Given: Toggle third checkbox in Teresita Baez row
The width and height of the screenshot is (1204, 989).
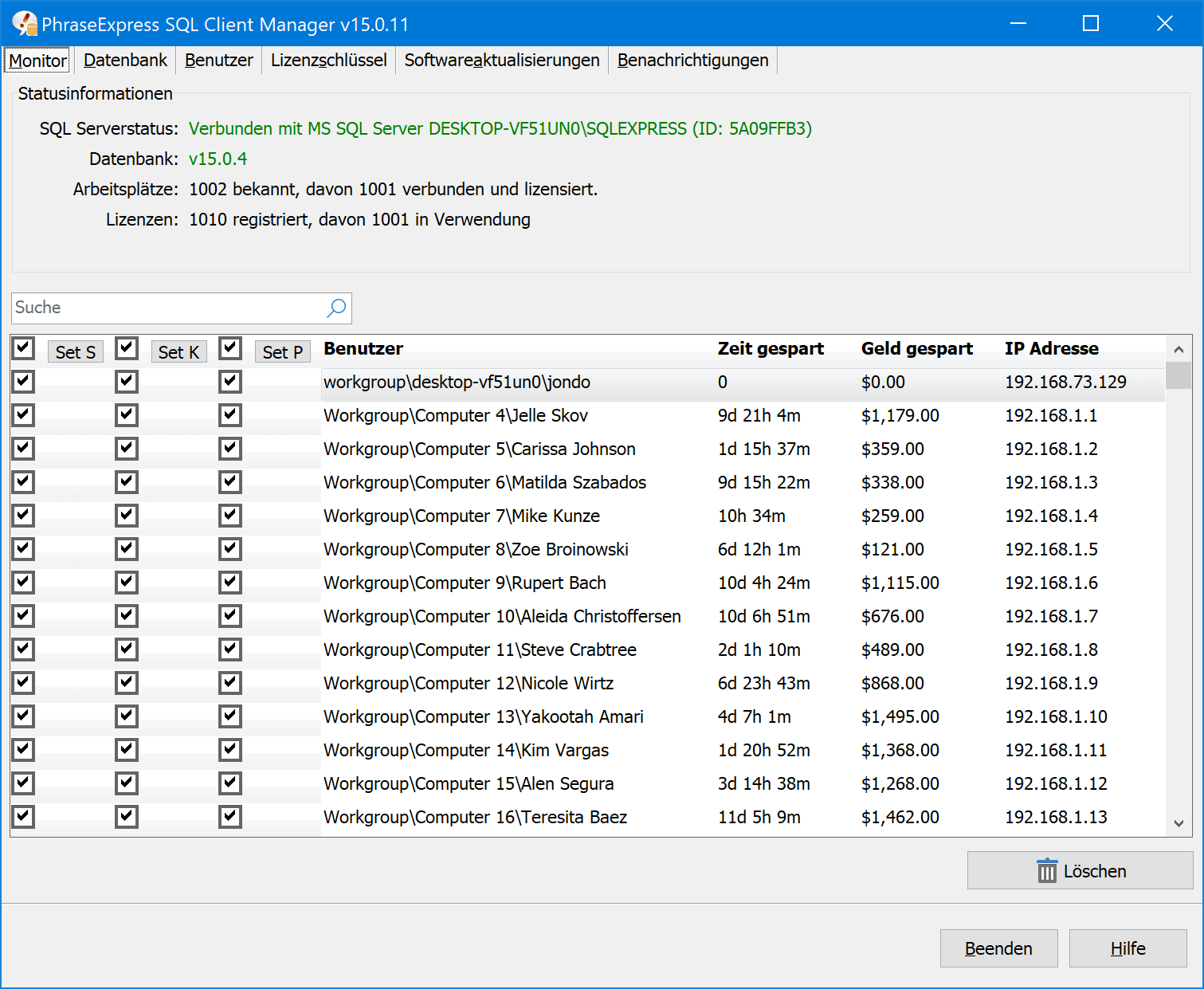Looking at the screenshot, I should point(230,817).
